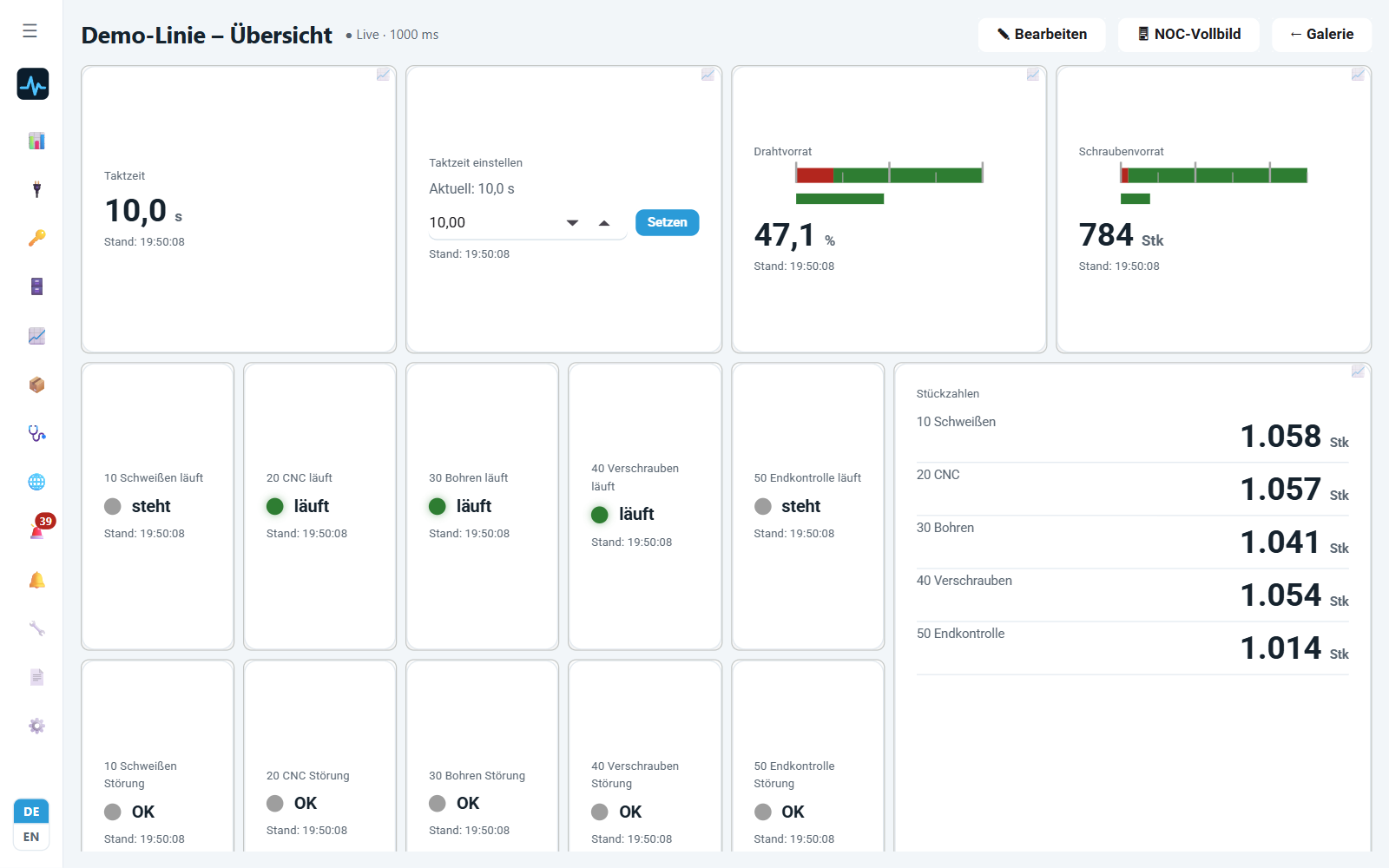Click the 30 Bohren Störung OK status
The width and height of the screenshot is (1389, 868).
coord(454,803)
